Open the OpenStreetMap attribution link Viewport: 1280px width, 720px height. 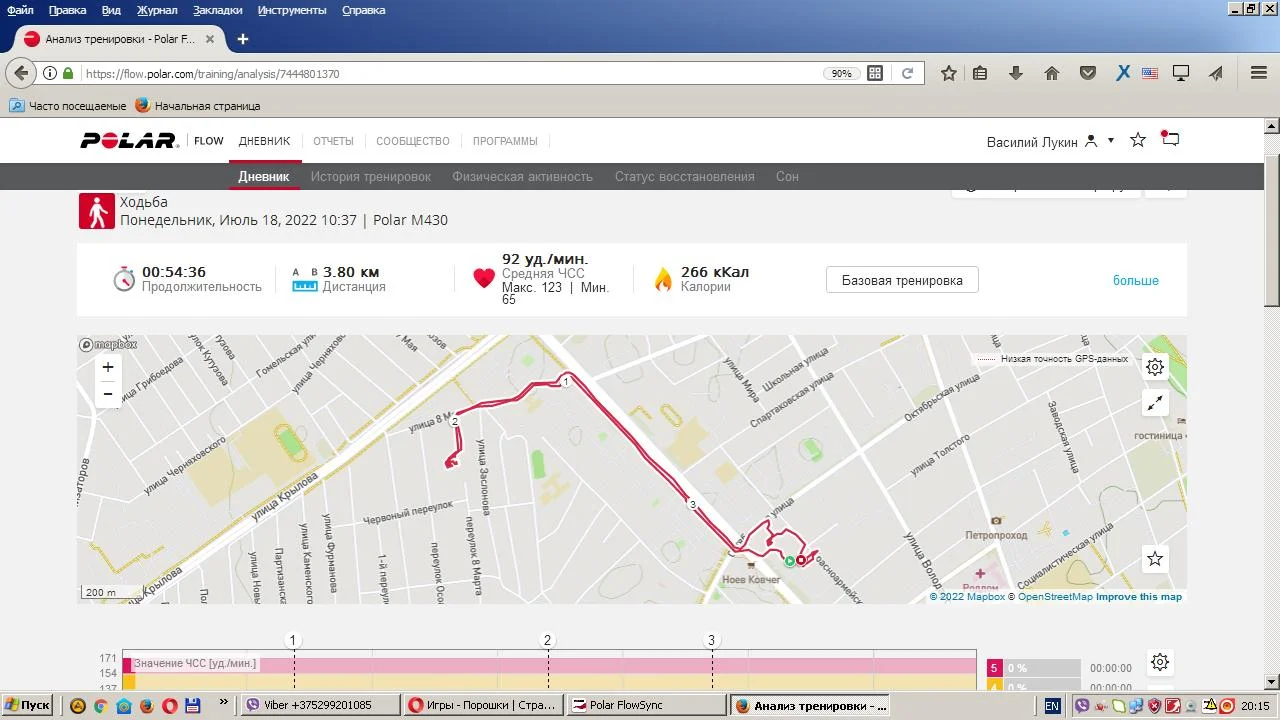point(1055,597)
